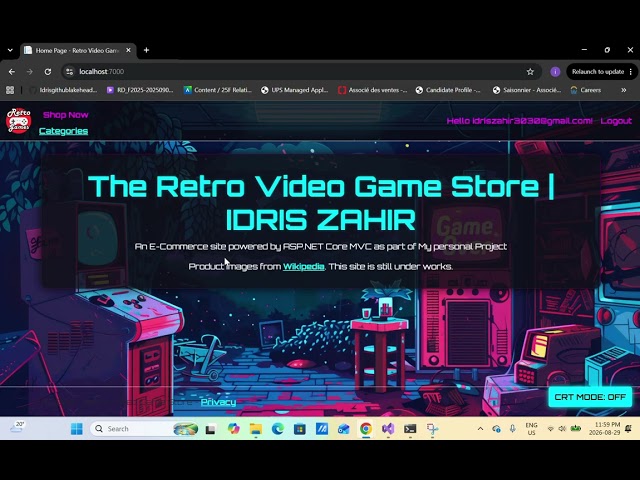Open the Hello idriszahir3030@gmail.com account link
Screen dimensions: 640x480
[x=519, y=121]
